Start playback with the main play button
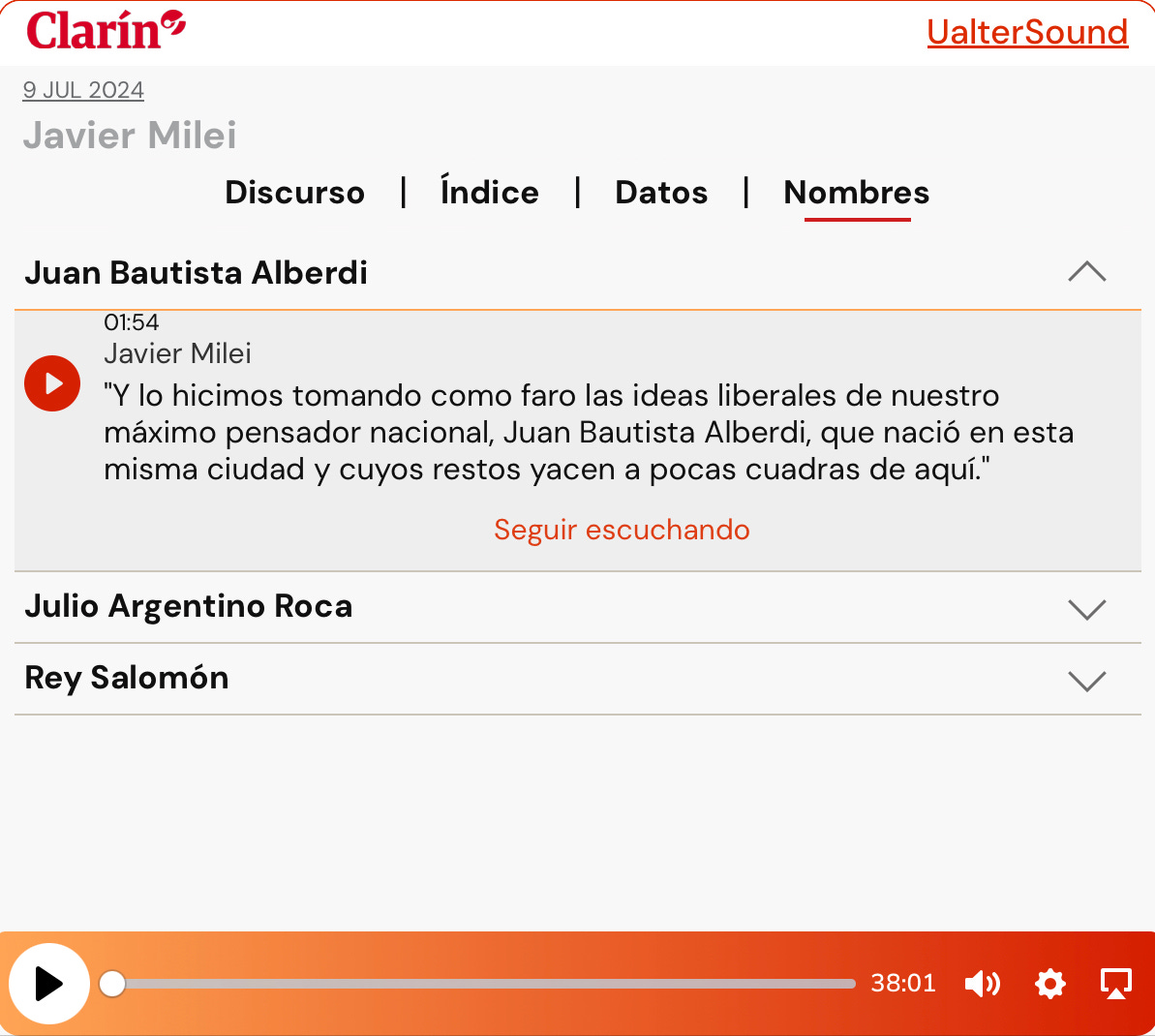Viewport: 1155px width, 1036px height. pos(49,984)
